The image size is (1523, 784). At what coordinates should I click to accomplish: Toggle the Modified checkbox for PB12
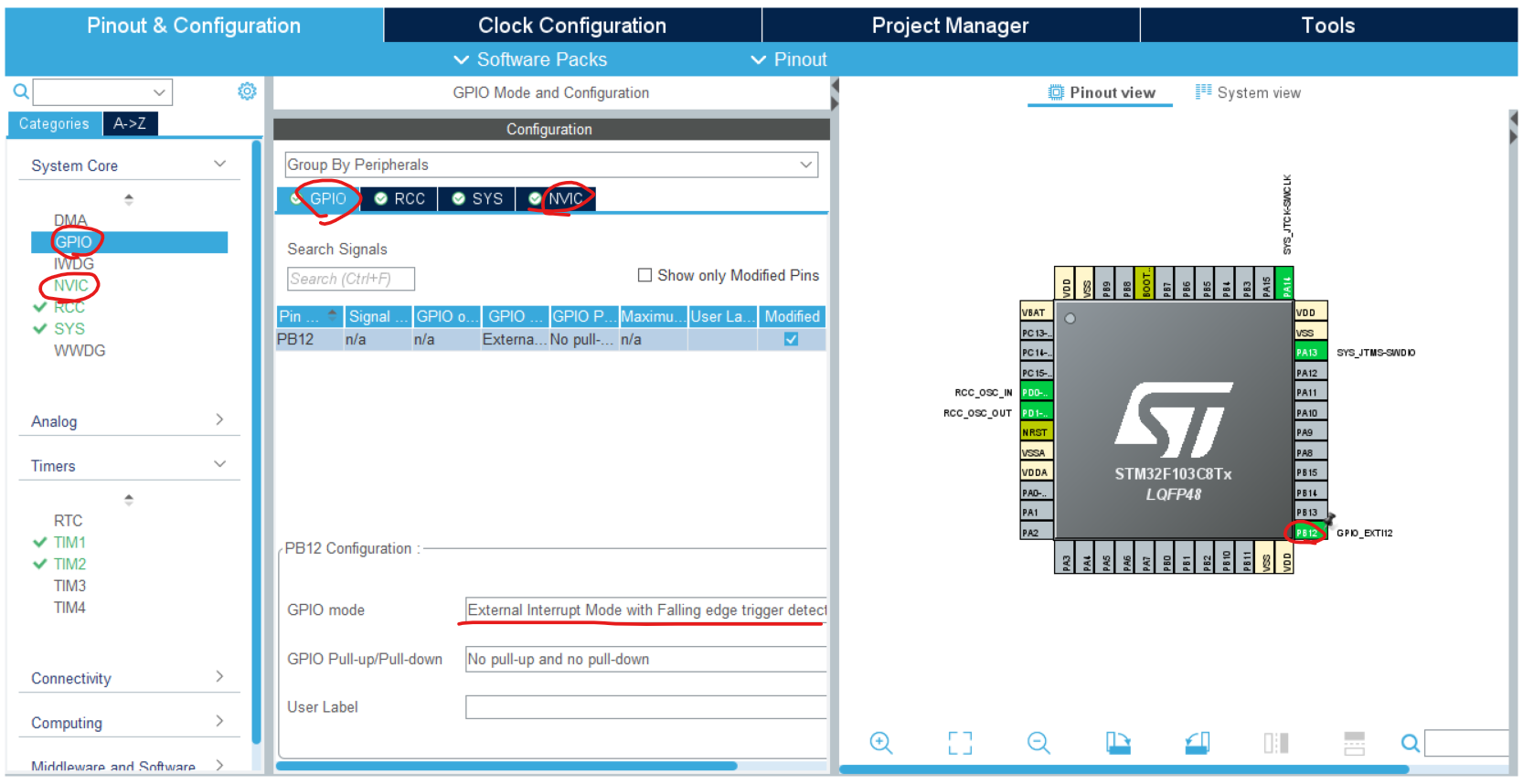791,339
